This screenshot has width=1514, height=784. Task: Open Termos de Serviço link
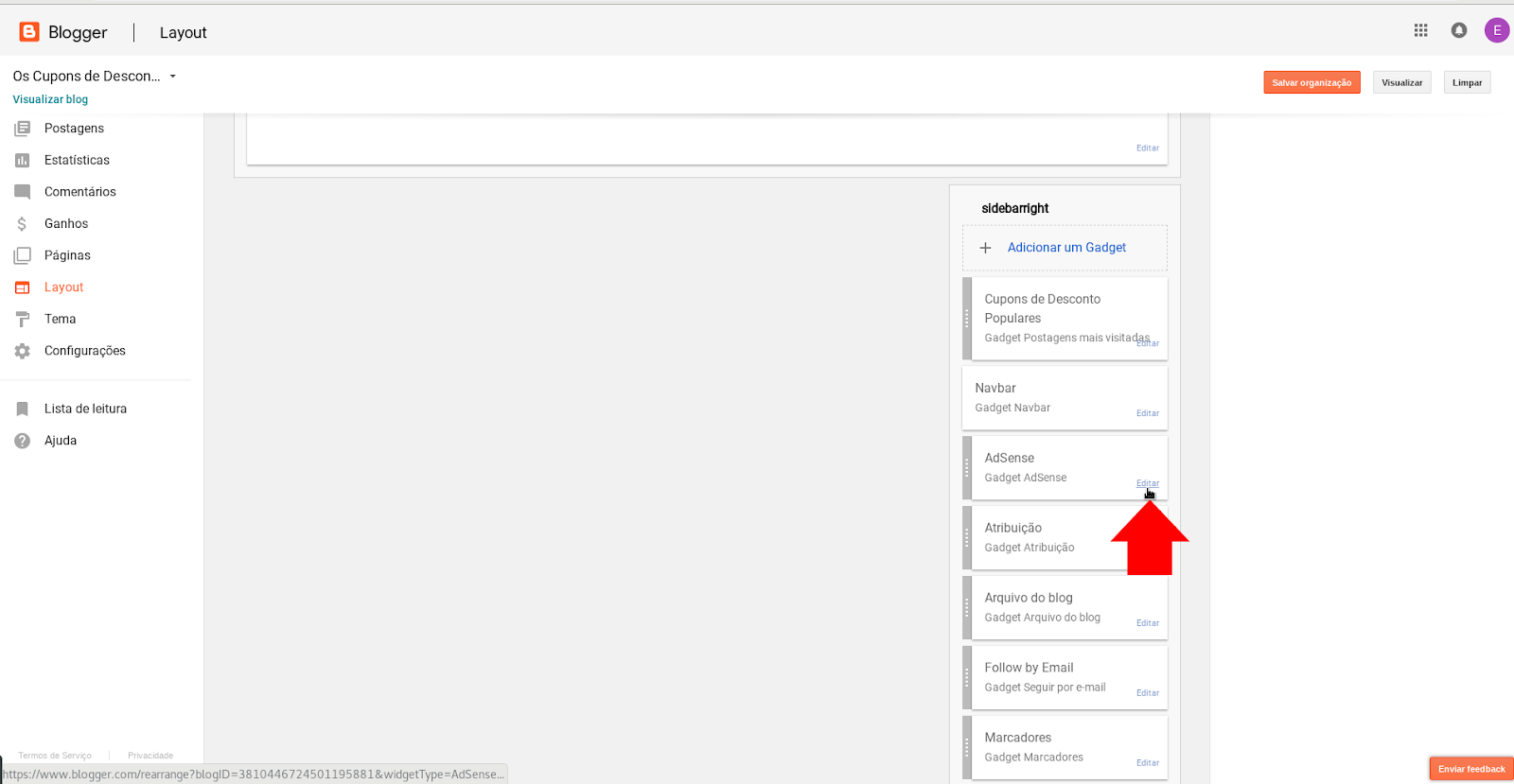55,756
